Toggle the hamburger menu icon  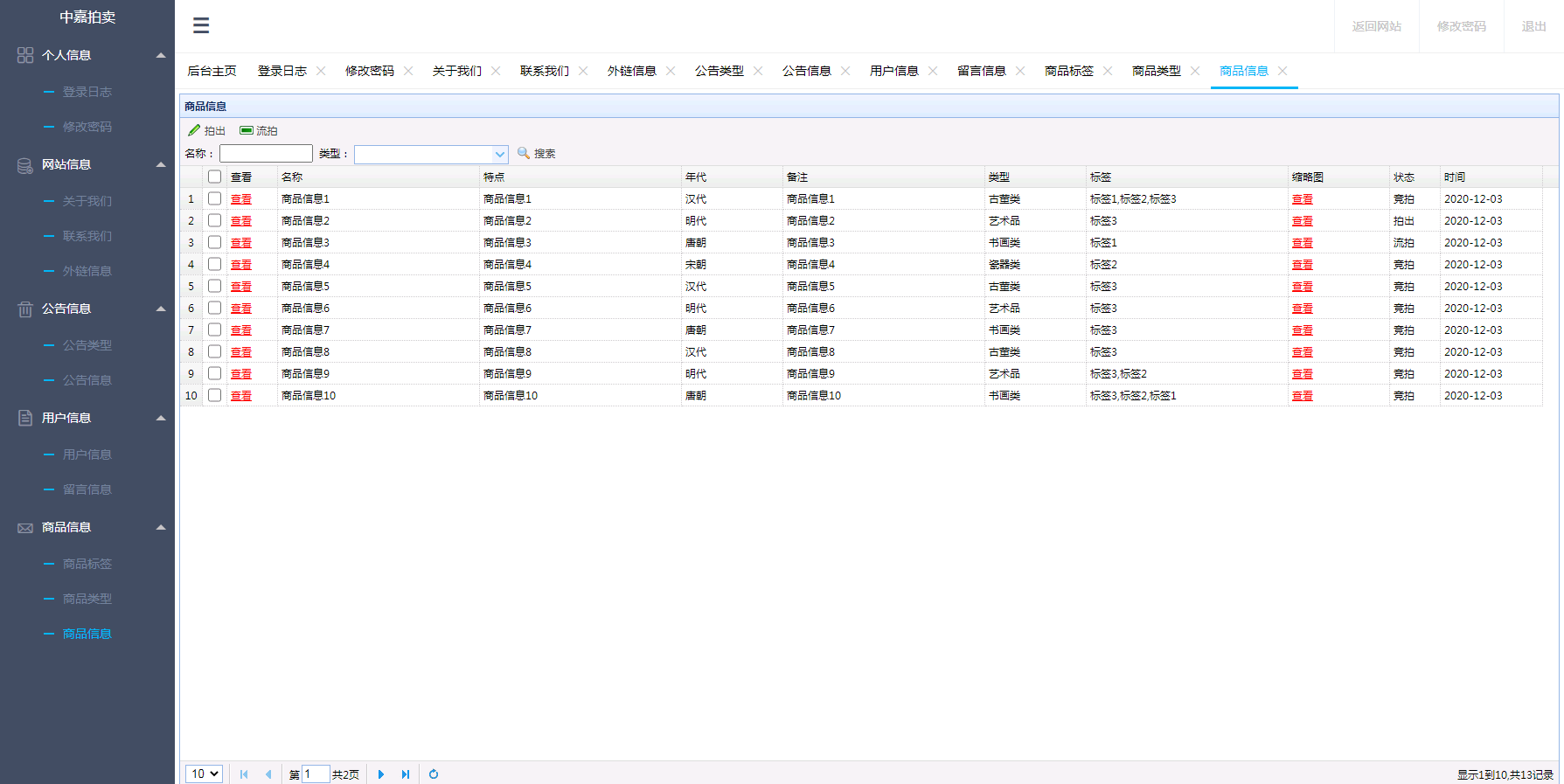click(x=201, y=25)
